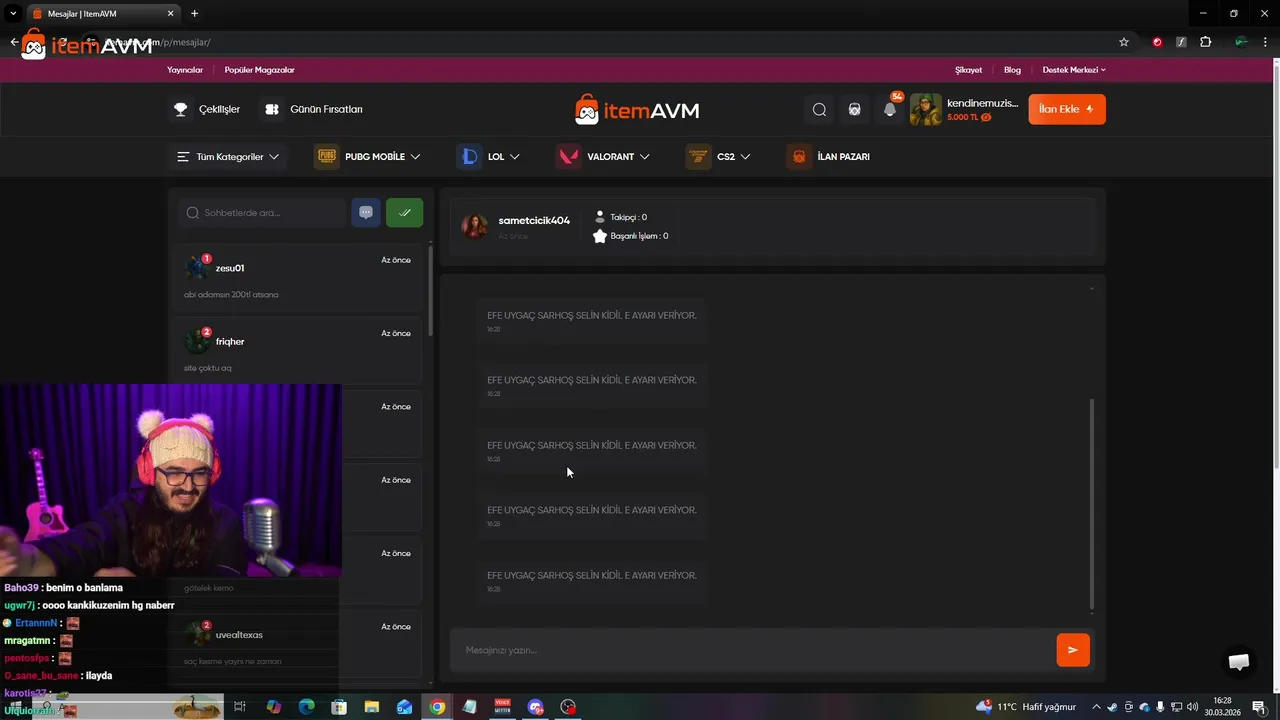Open Yayıncılar in the top bar

pos(185,70)
